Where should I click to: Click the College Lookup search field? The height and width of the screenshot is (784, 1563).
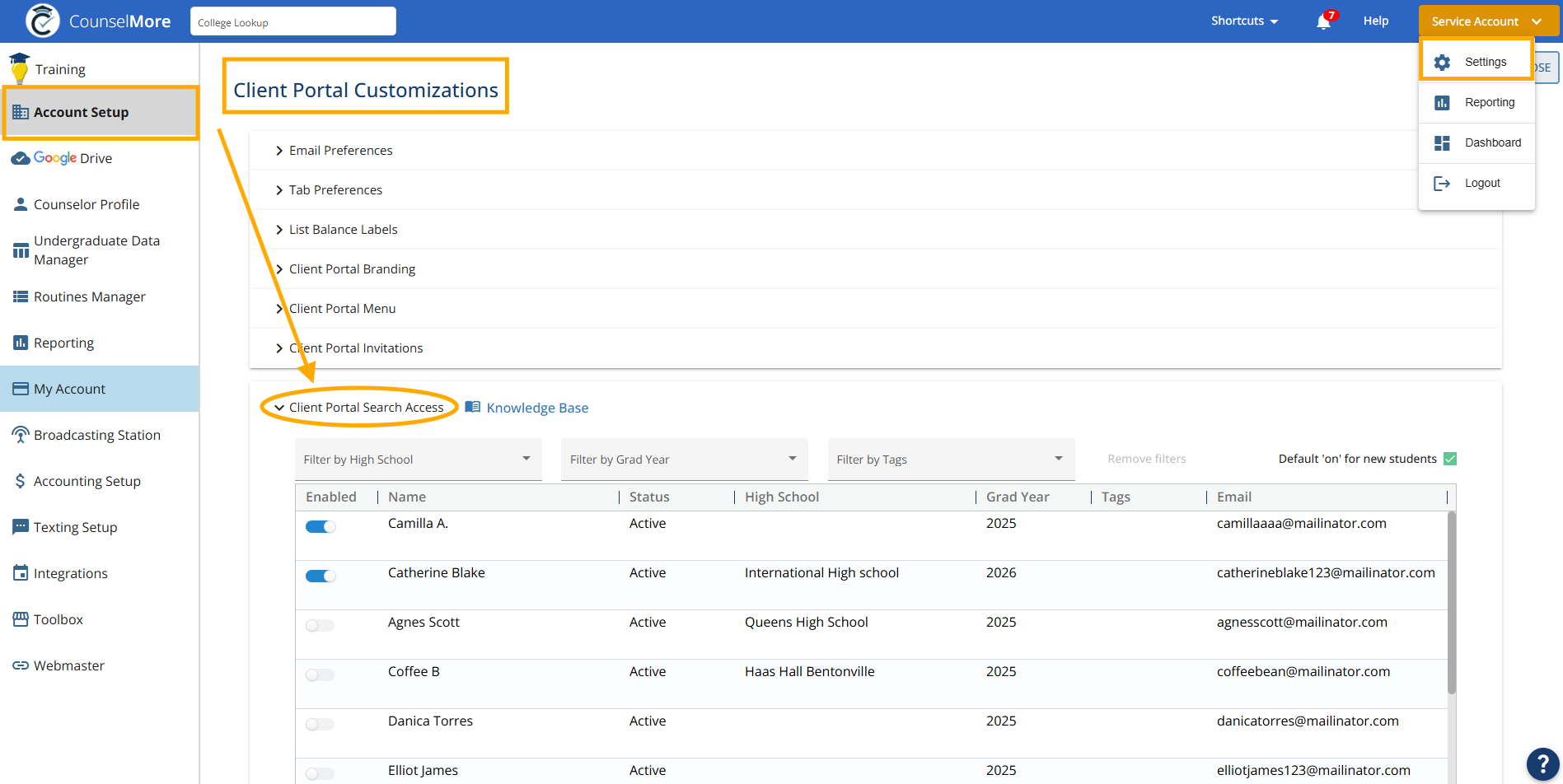click(x=293, y=21)
